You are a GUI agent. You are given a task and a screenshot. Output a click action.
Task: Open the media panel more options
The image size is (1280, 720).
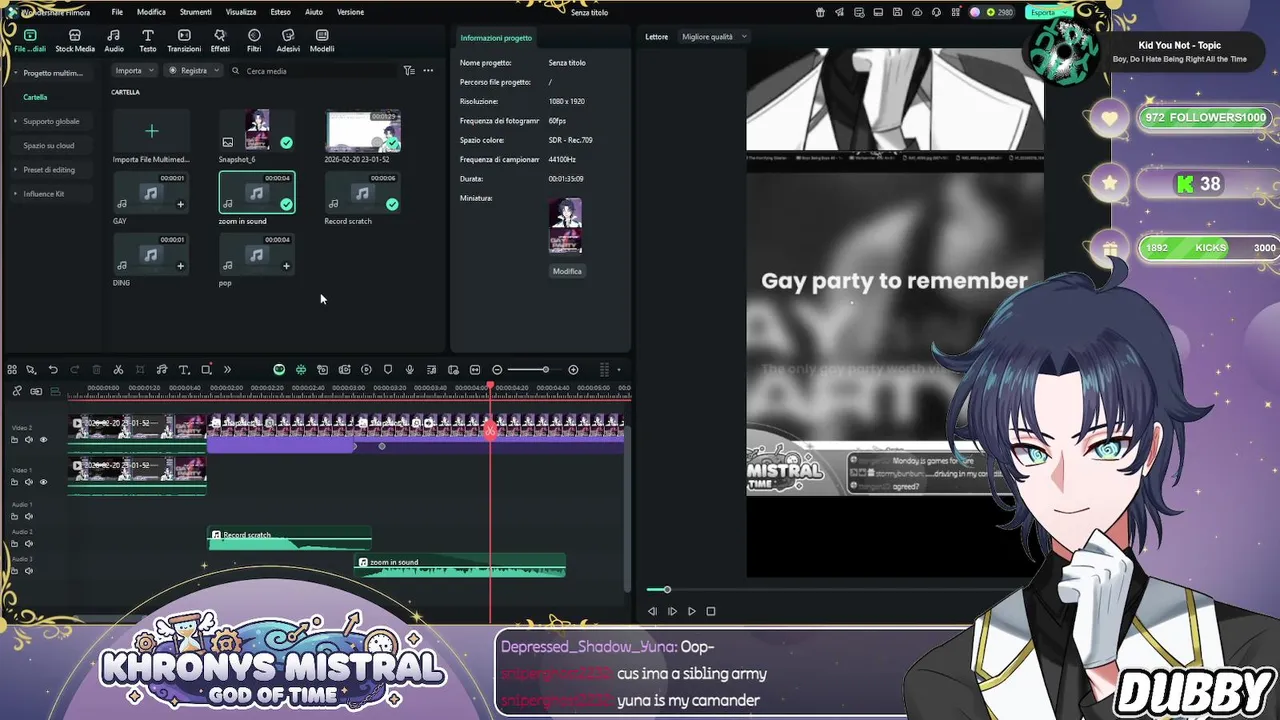pyautogui.click(x=428, y=71)
